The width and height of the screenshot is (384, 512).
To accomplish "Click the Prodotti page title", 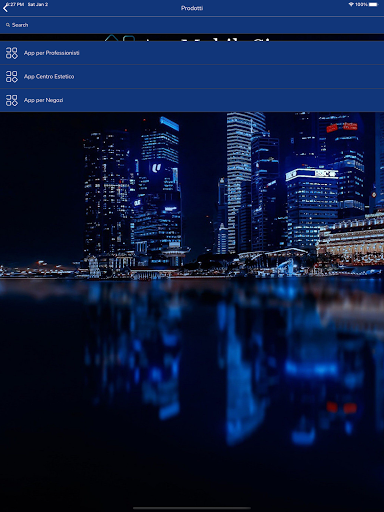I will (192, 8).
